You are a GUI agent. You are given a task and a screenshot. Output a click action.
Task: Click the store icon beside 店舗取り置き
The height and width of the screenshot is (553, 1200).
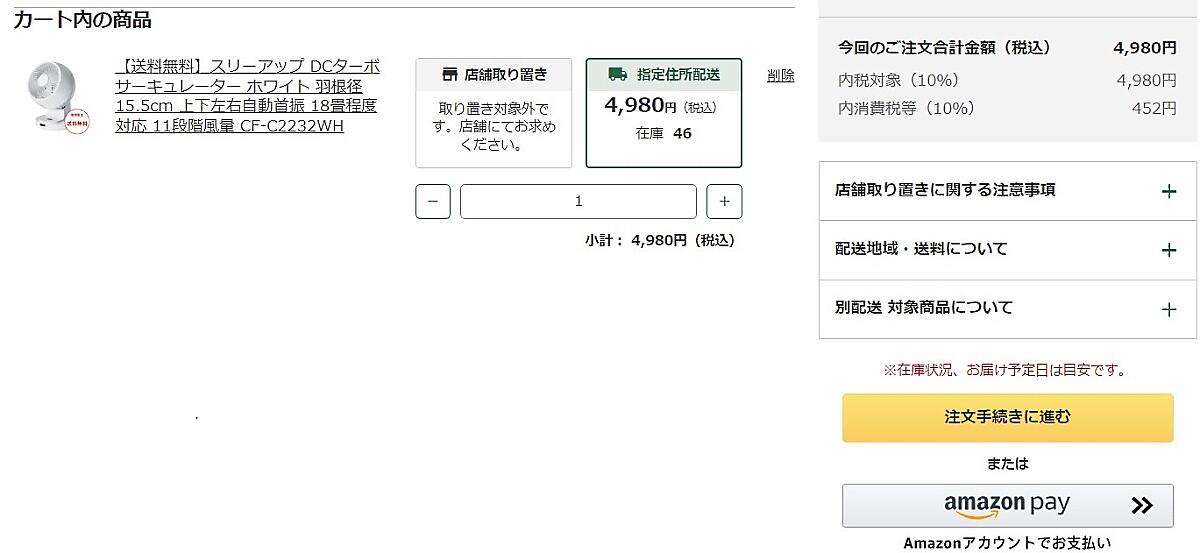449,75
